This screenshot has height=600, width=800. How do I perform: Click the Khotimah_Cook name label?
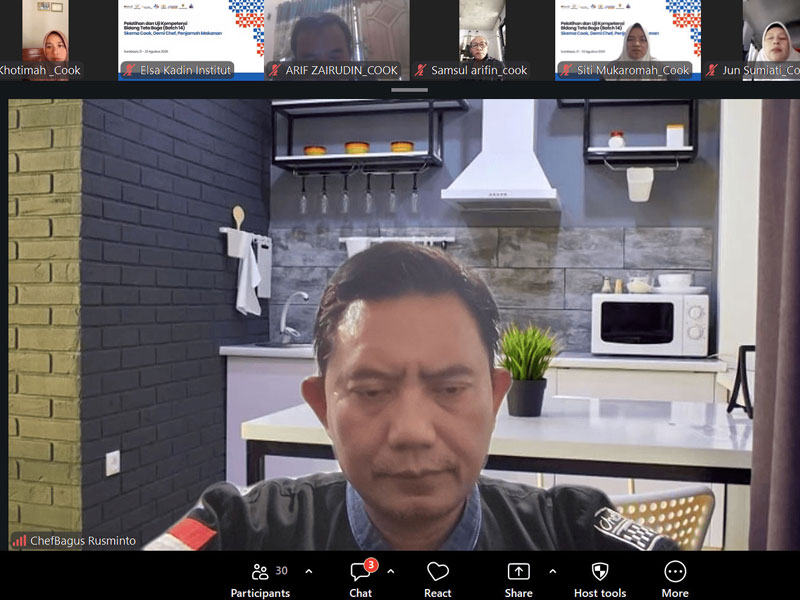(x=40, y=70)
